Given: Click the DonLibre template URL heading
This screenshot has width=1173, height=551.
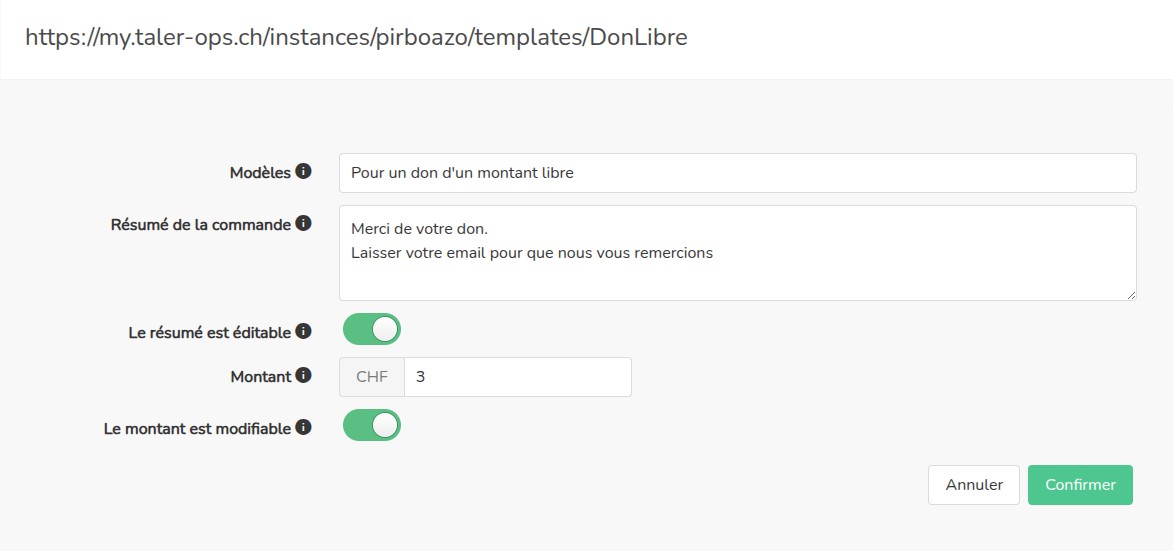Looking at the screenshot, I should [356, 38].
